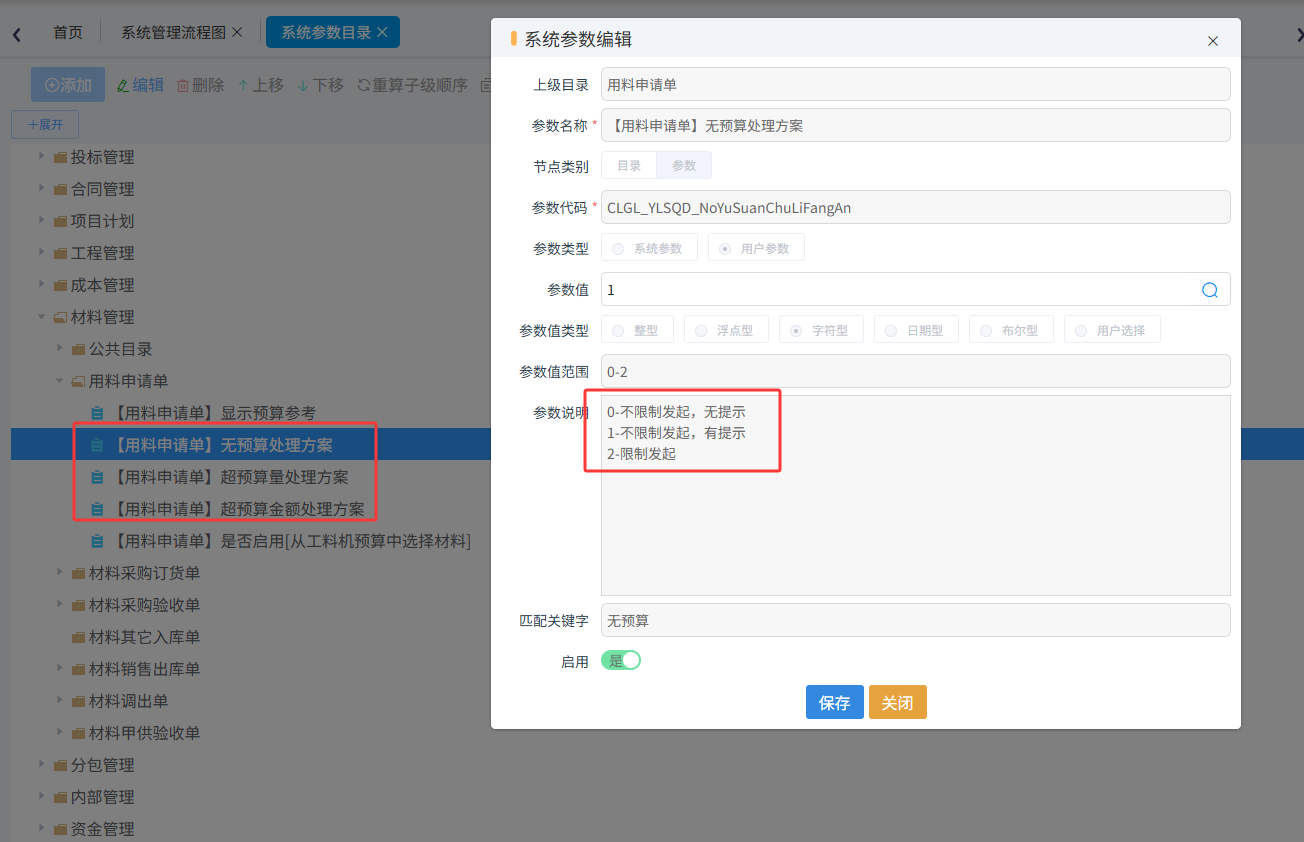
Task: Expand the 材料采购订货单 tree node
Action: tap(60, 573)
